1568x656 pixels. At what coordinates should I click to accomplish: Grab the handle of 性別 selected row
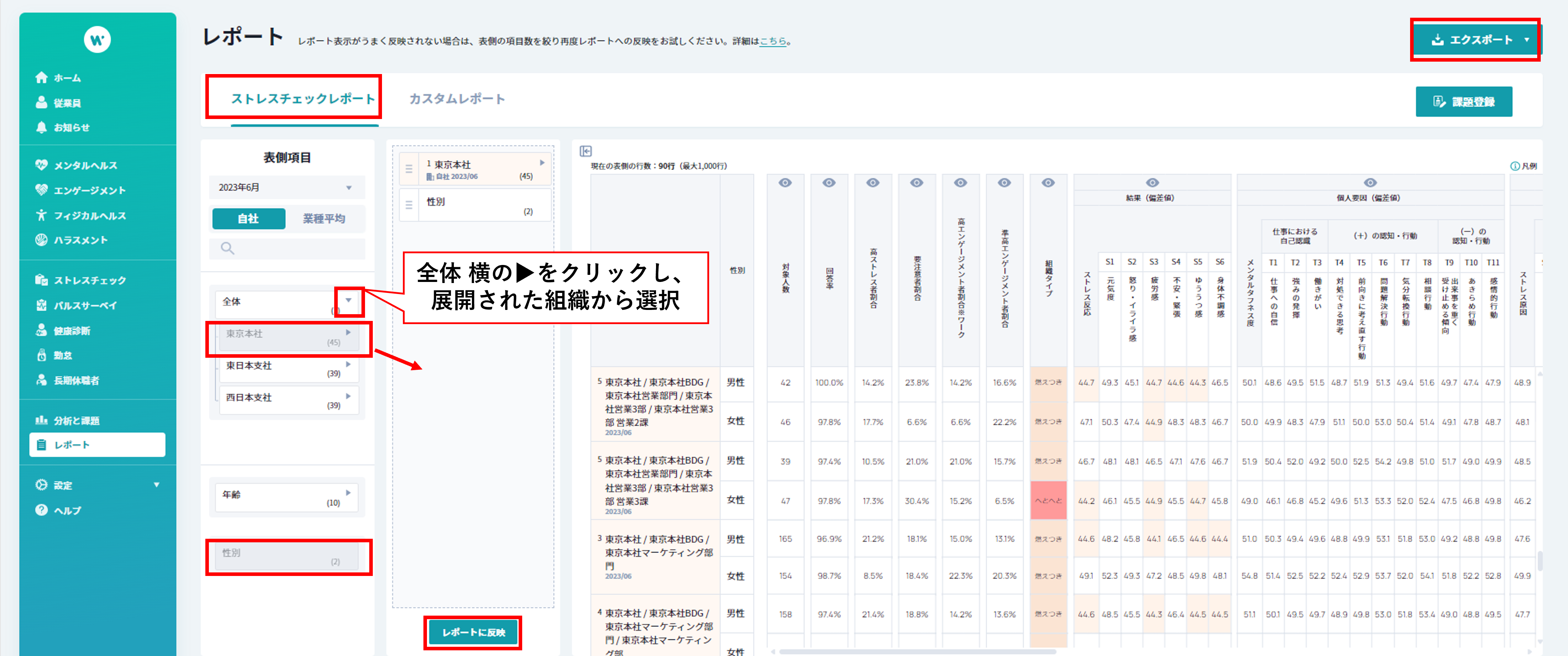pyautogui.click(x=409, y=205)
